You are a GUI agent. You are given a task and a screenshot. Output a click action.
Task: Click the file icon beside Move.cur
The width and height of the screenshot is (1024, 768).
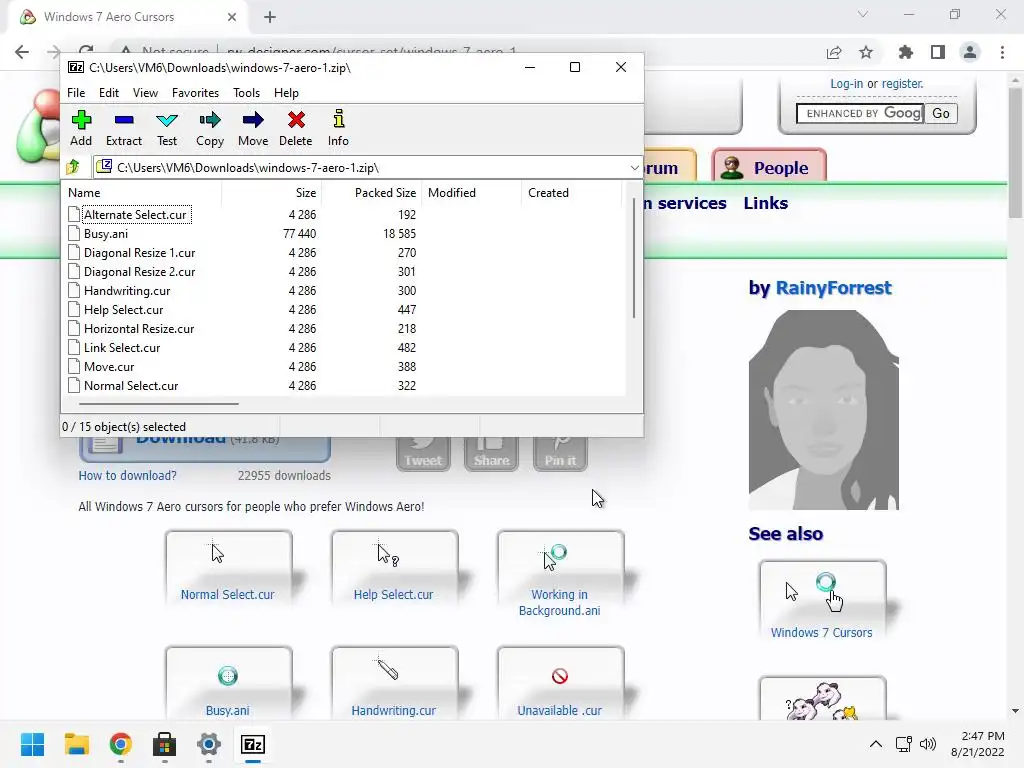pyautogui.click(x=74, y=366)
